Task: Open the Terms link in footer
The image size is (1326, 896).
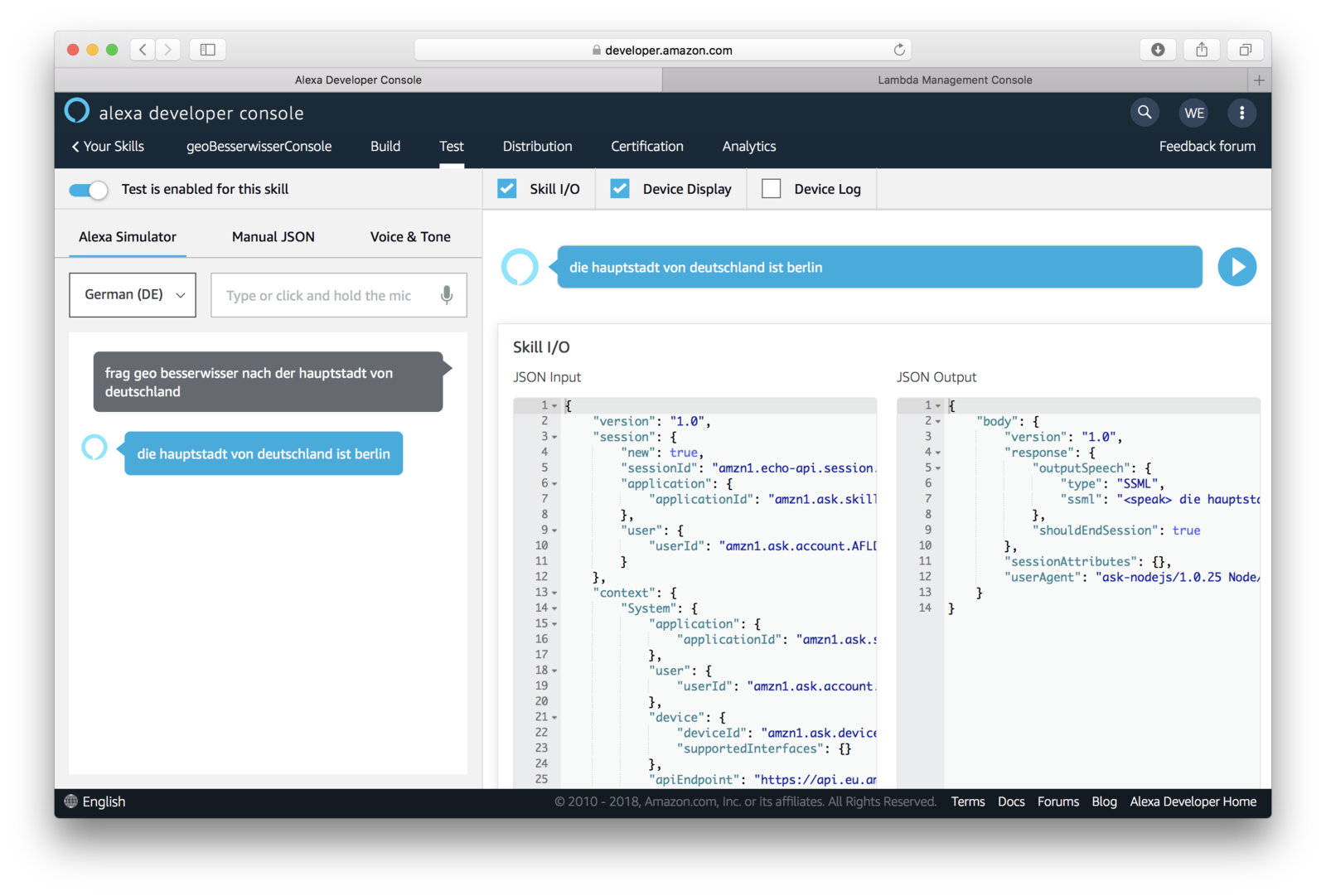Action: pos(968,802)
